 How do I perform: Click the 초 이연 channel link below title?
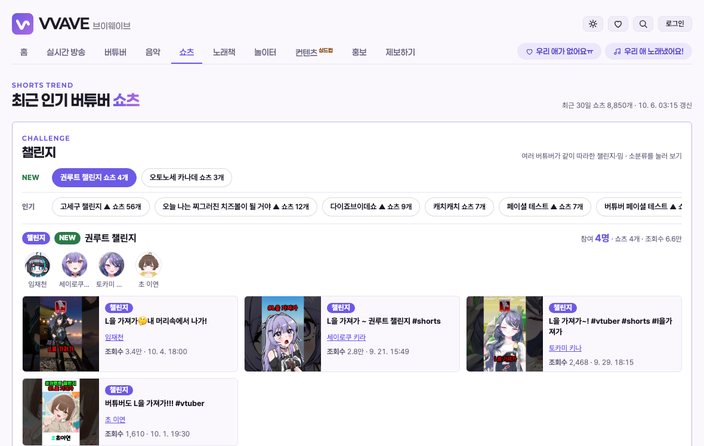click(115, 420)
